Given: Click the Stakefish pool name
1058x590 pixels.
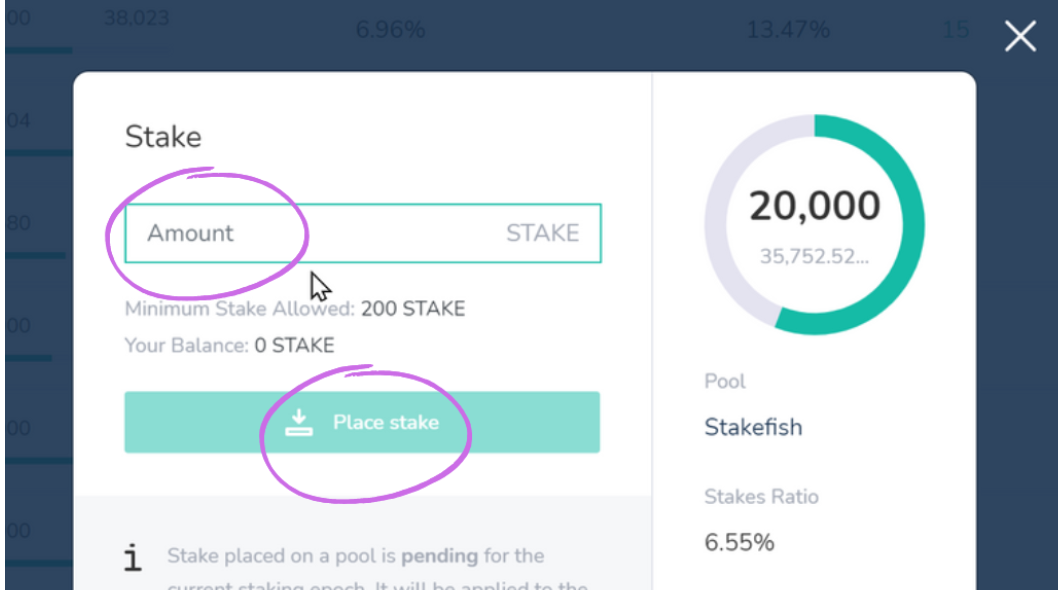Looking at the screenshot, I should point(753,427).
